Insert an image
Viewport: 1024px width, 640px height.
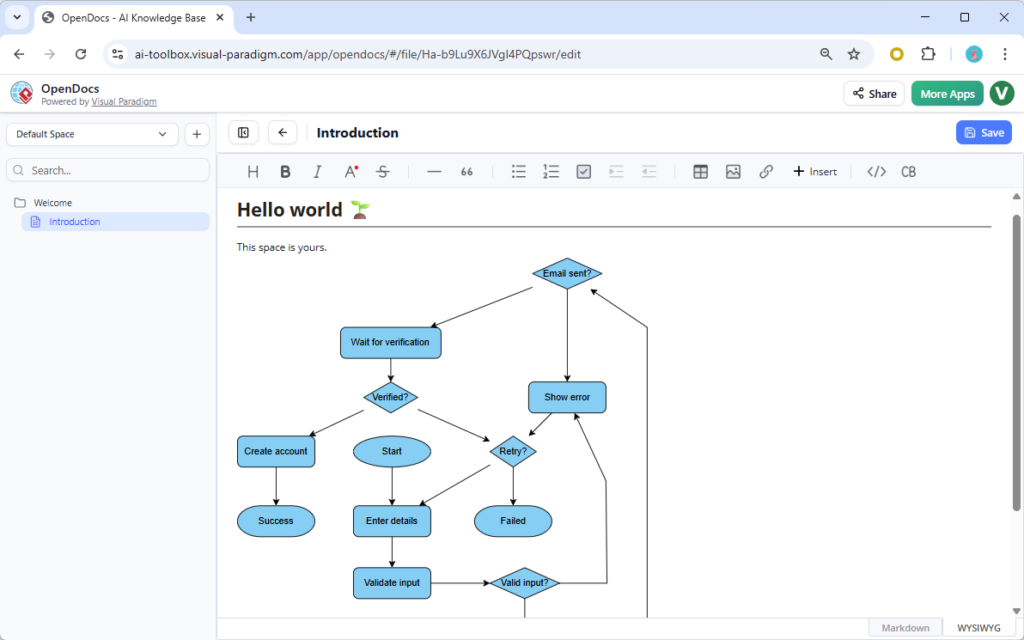pyautogui.click(x=733, y=171)
